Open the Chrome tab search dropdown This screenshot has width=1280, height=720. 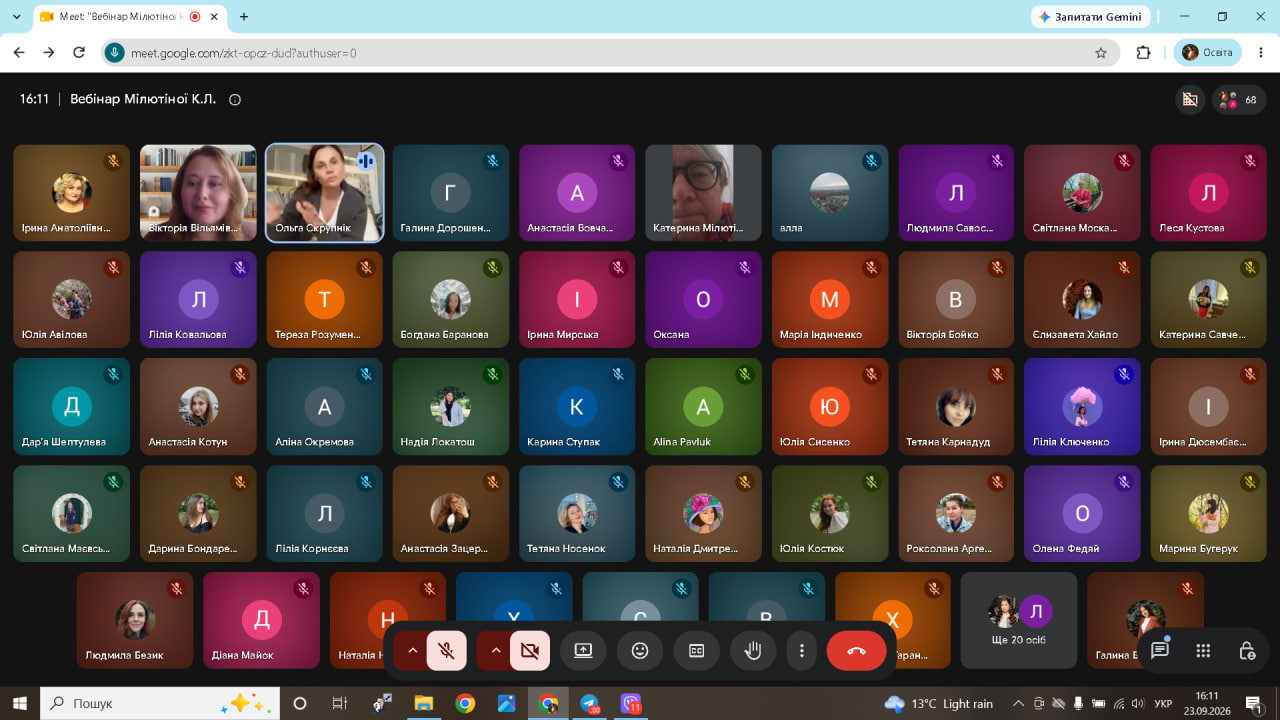[16, 17]
